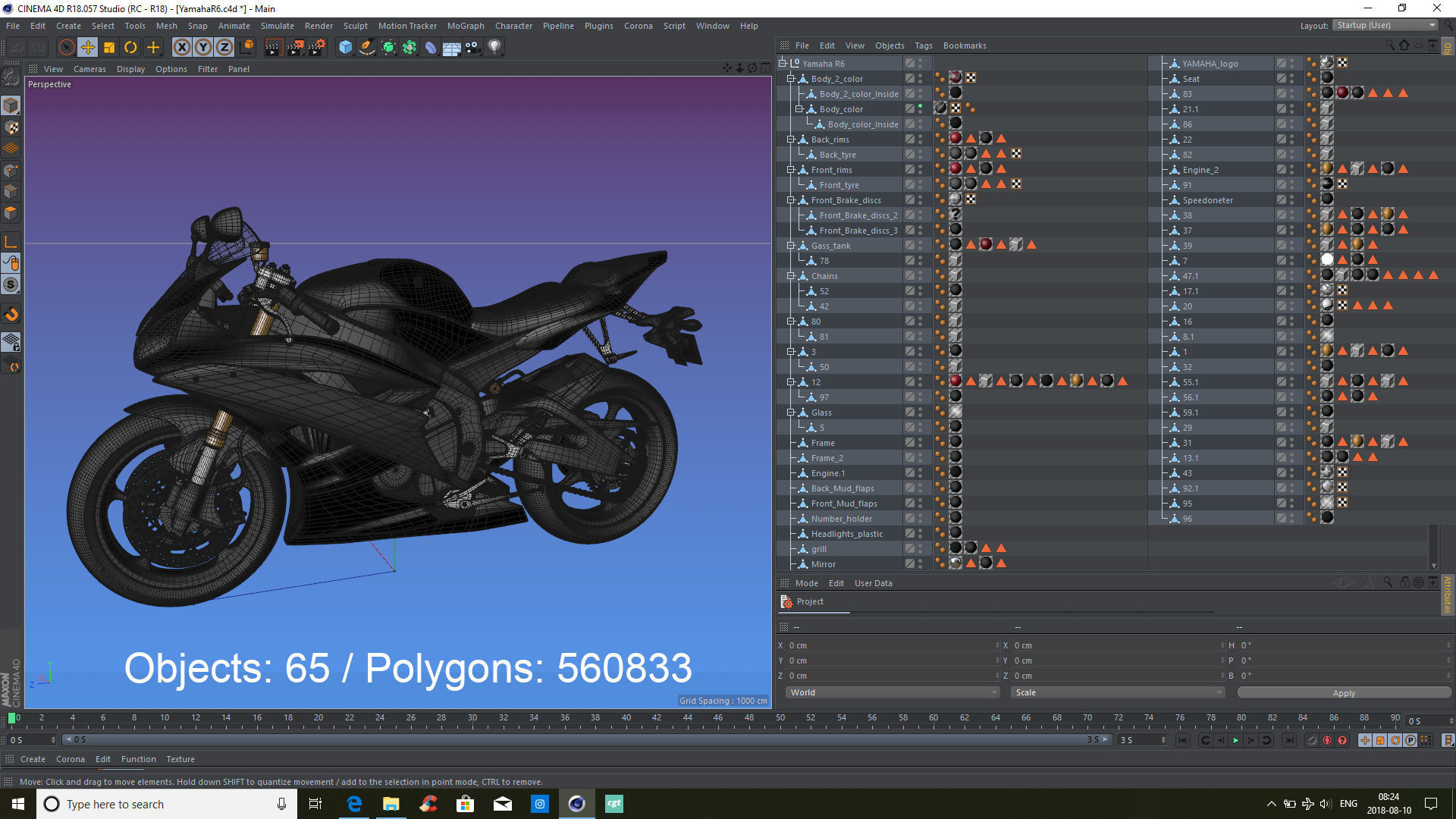
Task: Add a Cube primitive object
Action: click(346, 47)
